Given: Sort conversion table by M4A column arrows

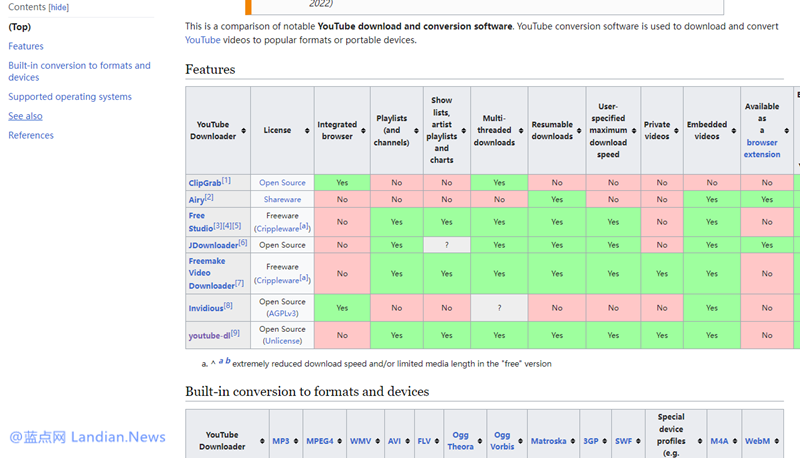Looking at the screenshot, I should pos(735,441).
